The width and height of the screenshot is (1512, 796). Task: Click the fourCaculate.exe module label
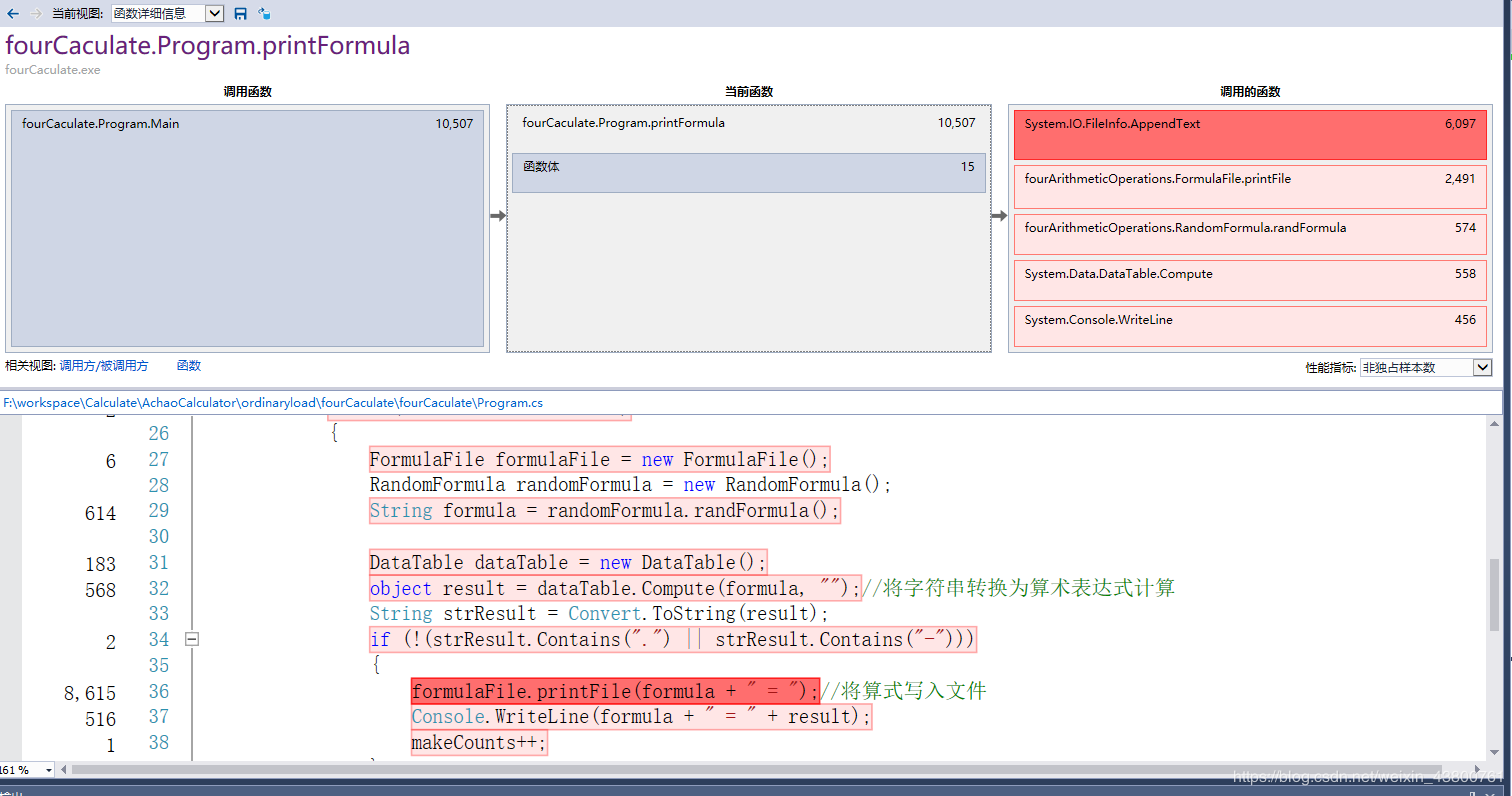(53, 70)
